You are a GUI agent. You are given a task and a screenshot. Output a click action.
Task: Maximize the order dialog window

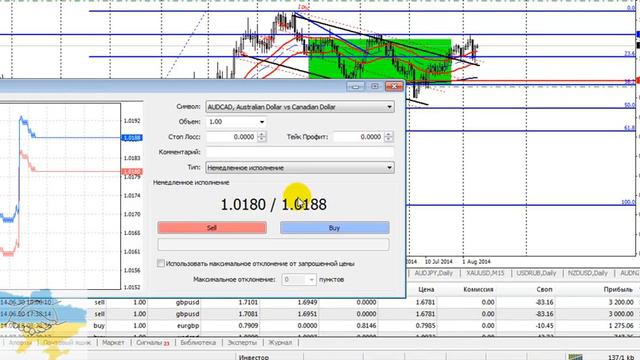(374, 86)
